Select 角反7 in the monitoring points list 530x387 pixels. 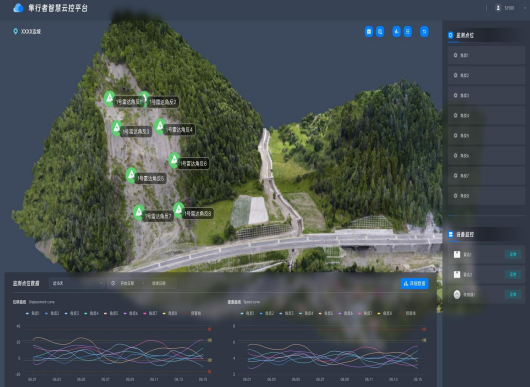tap(486, 175)
